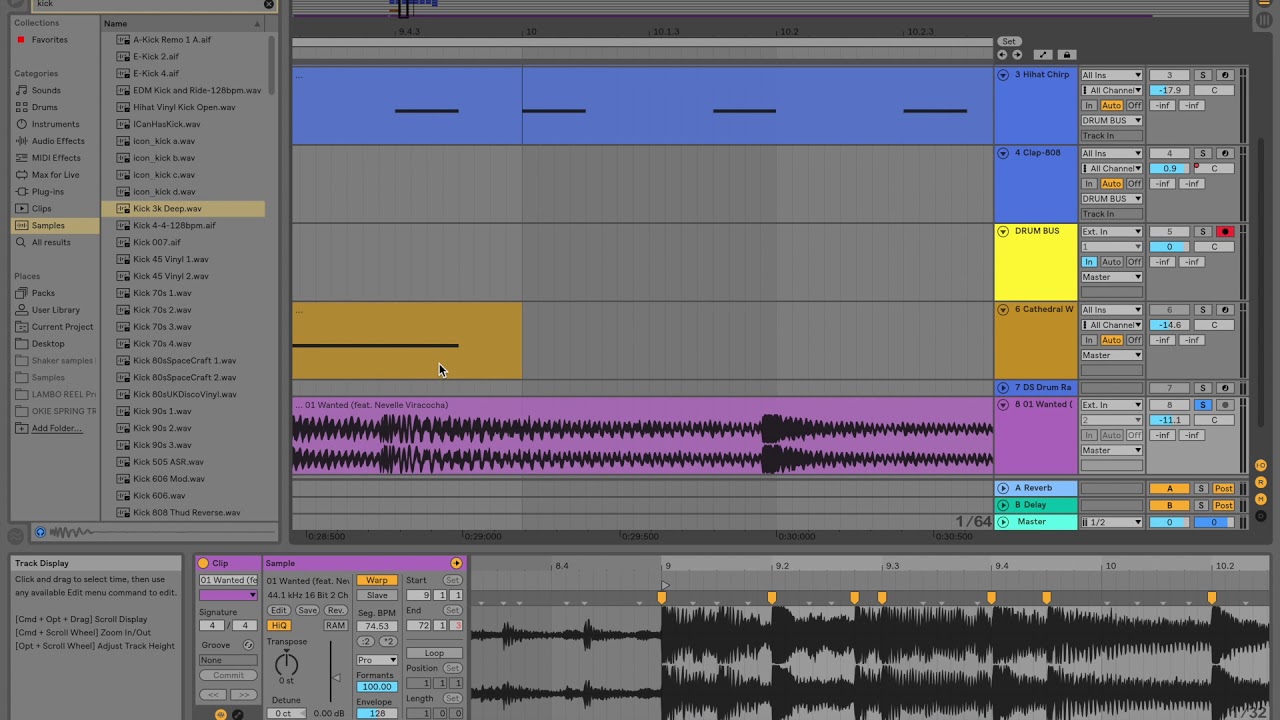This screenshot has height=720, width=1280.
Task: Open the Drums browser category
Action: click(x=44, y=107)
